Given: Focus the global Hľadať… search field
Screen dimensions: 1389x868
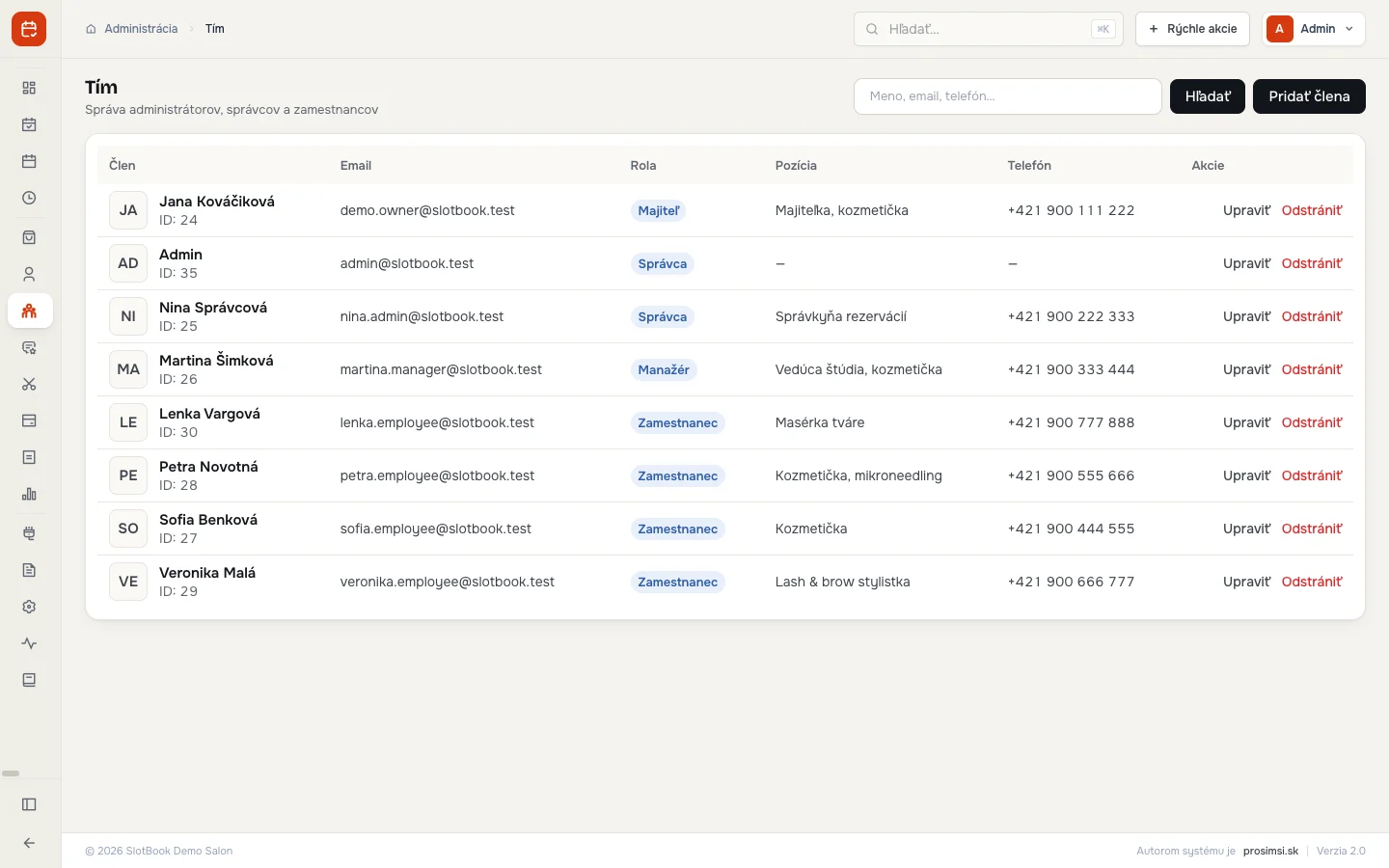Looking at the screenshot, I should click(989, 29).
